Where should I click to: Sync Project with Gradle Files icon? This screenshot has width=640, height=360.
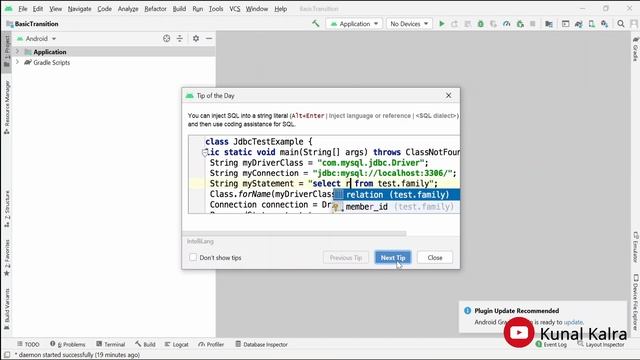click(578, 24)
